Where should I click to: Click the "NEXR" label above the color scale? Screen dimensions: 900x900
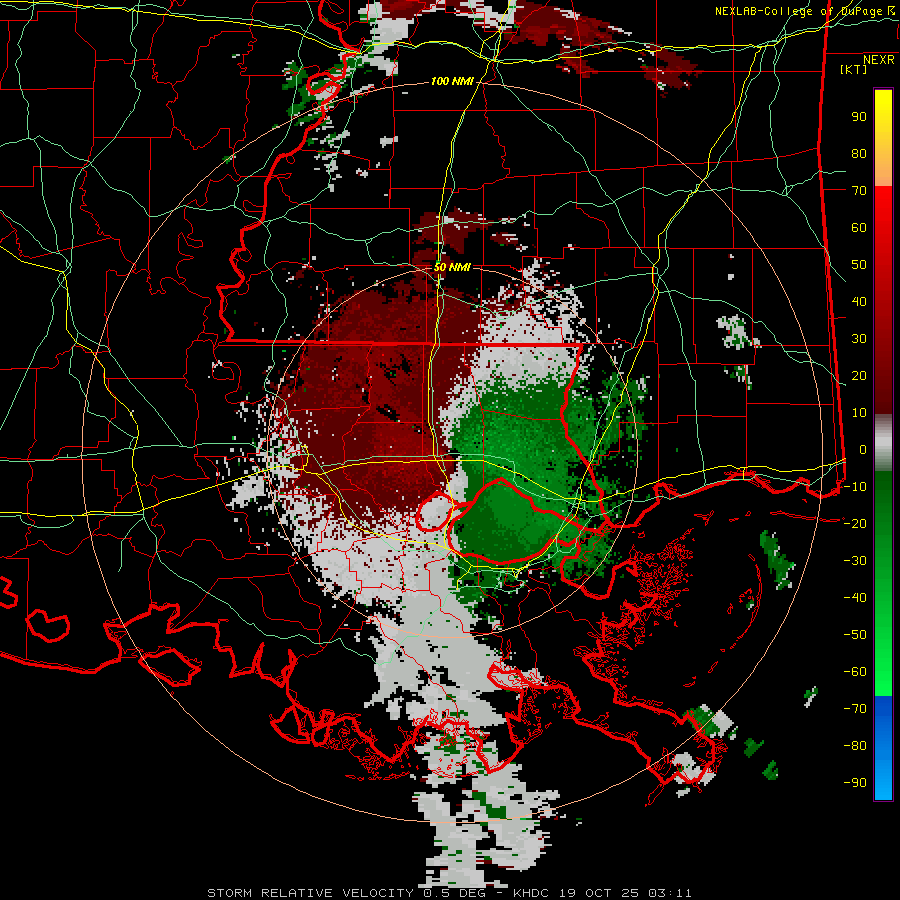tap(879, 60)
